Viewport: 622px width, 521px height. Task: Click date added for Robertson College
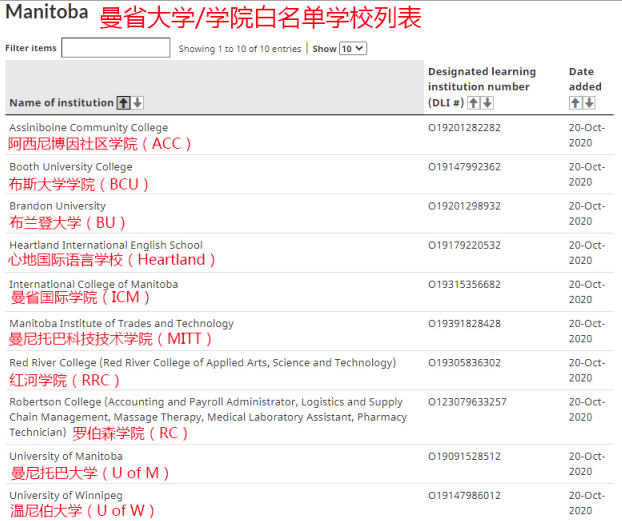587,409
